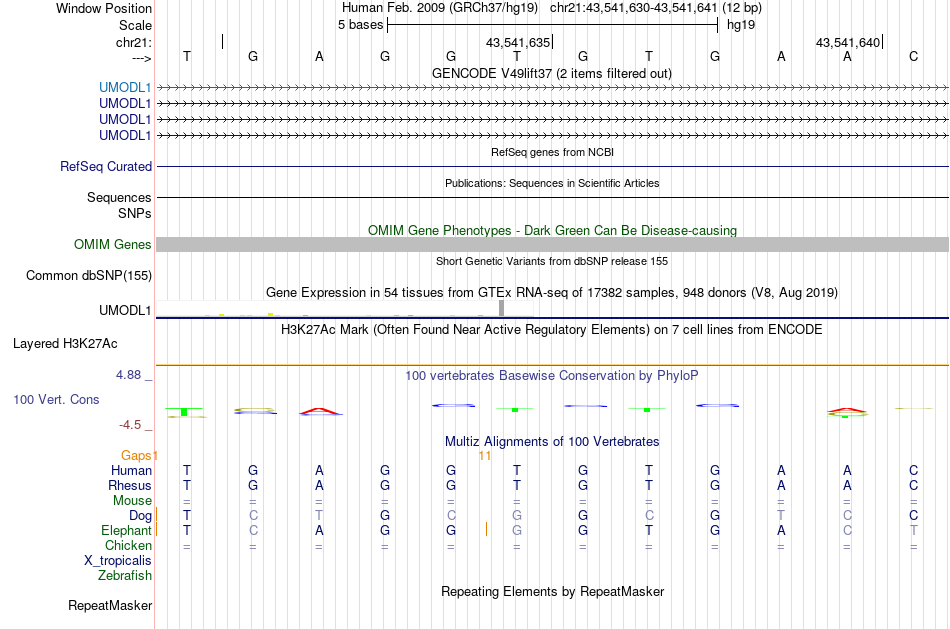Click the -4.5 PhyloP lower scale value
Image resolution: width=950 pixels, height=629 pixels.
pos(130,425)
